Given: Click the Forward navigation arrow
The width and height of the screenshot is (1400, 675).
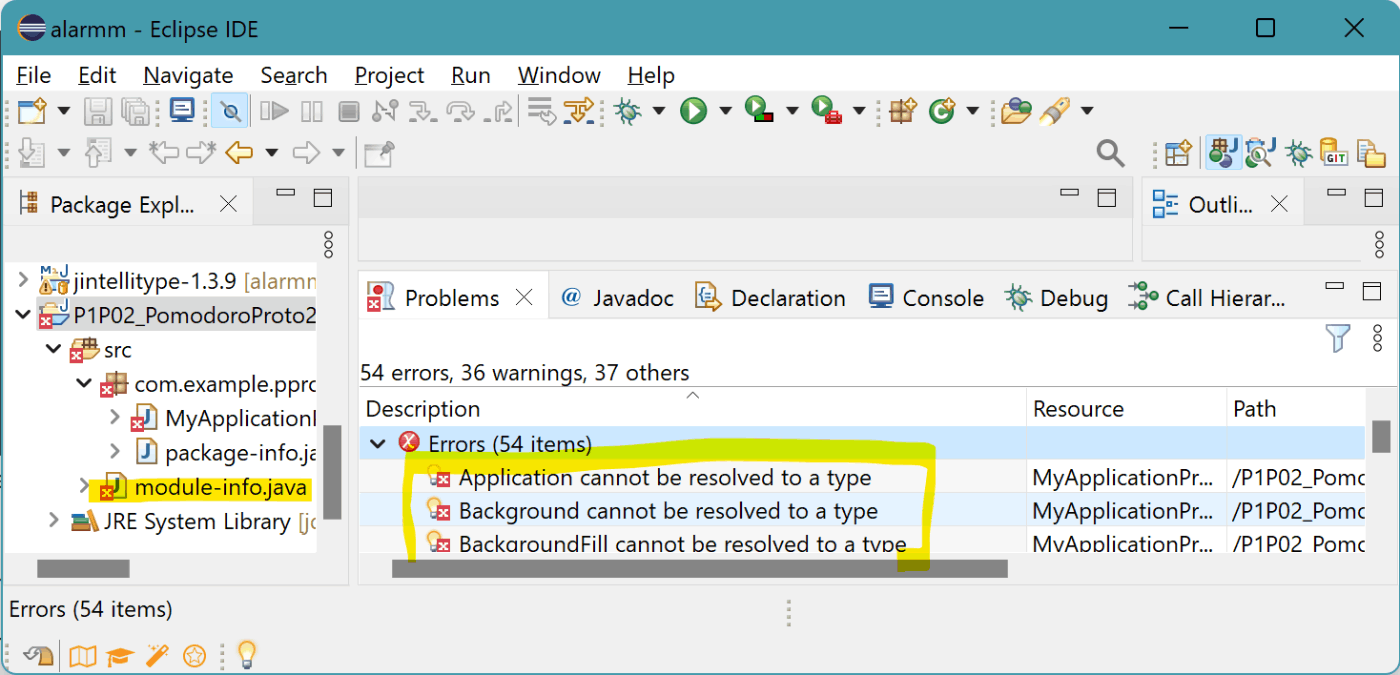Looking at the screenshot, I should click(x=306, y=153).
